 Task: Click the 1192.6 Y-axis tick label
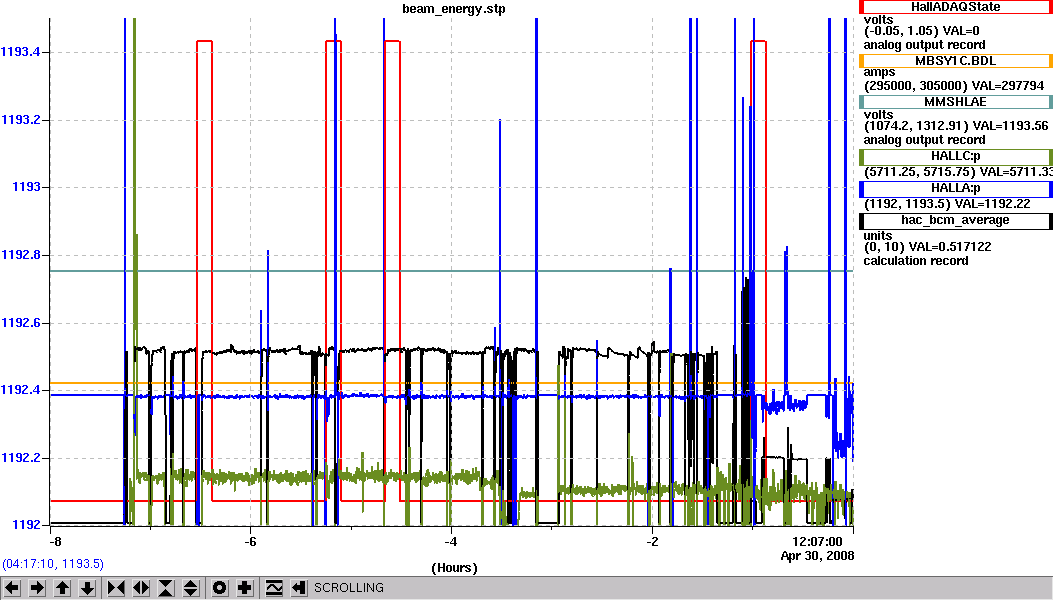(x=21, y=323)
